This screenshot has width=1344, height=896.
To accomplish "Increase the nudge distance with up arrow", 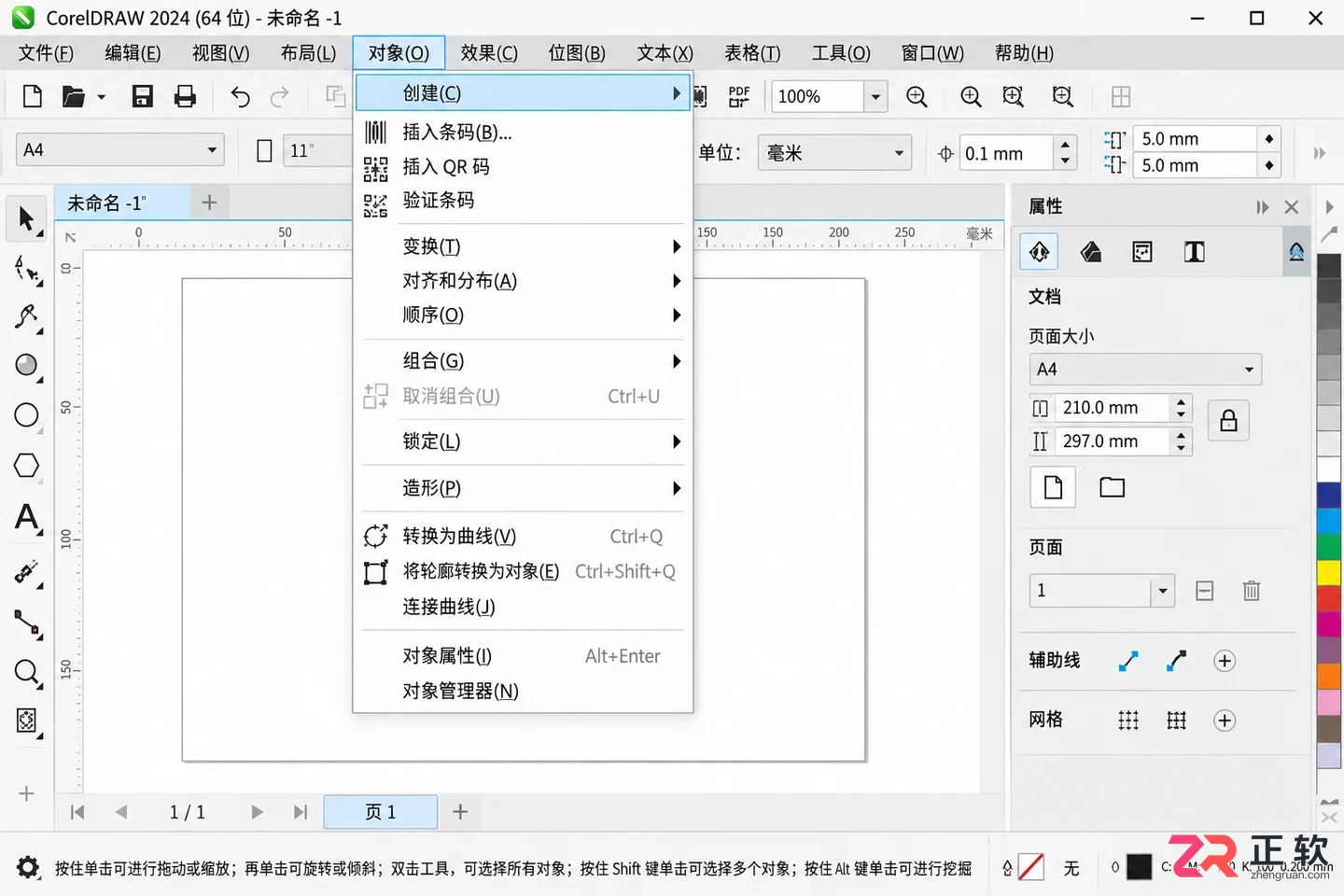I will pos(1065,145).
